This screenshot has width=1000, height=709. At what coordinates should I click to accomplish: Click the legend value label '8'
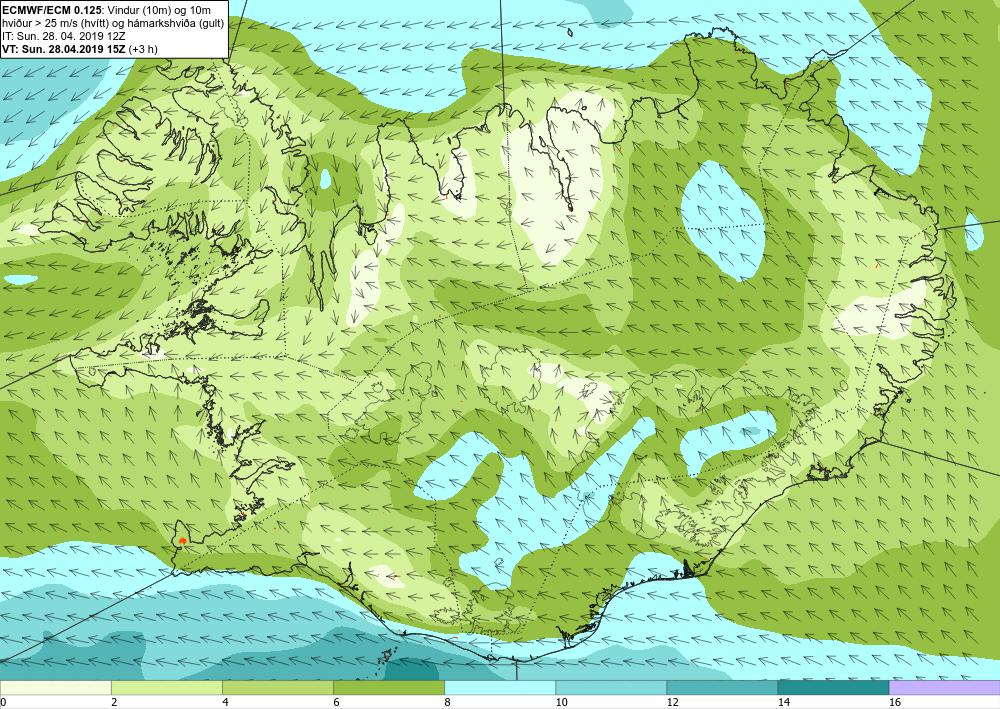[x=447, y=702]
